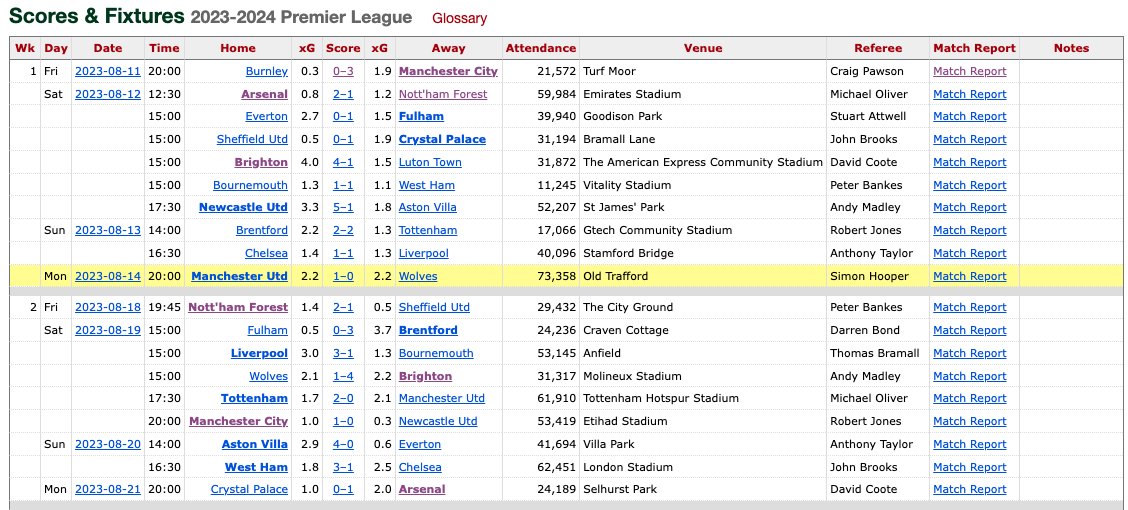The width and height of the screenshot is (1128, 510).
Task: Open date link 2023-08-20
Action: 108,444
